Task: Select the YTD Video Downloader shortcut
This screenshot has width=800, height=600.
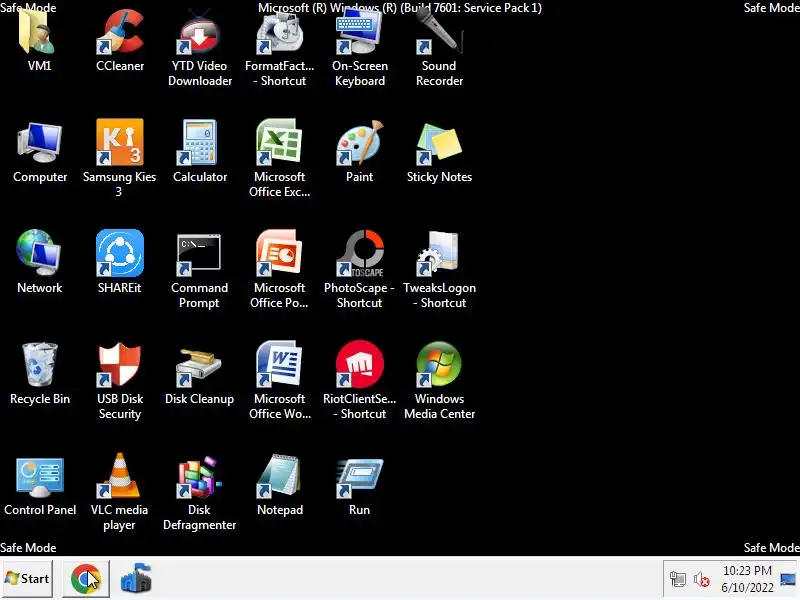Action: pos(199,32)
